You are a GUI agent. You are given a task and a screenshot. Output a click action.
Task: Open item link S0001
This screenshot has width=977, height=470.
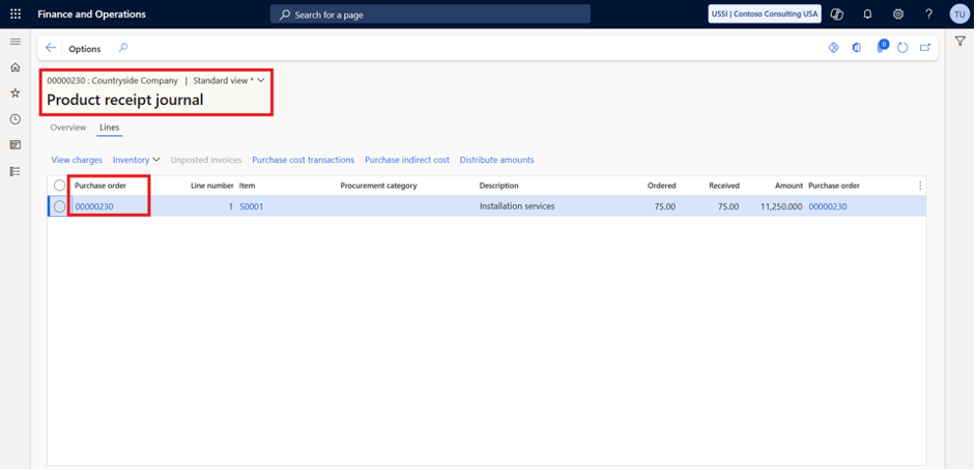[251, 206]
